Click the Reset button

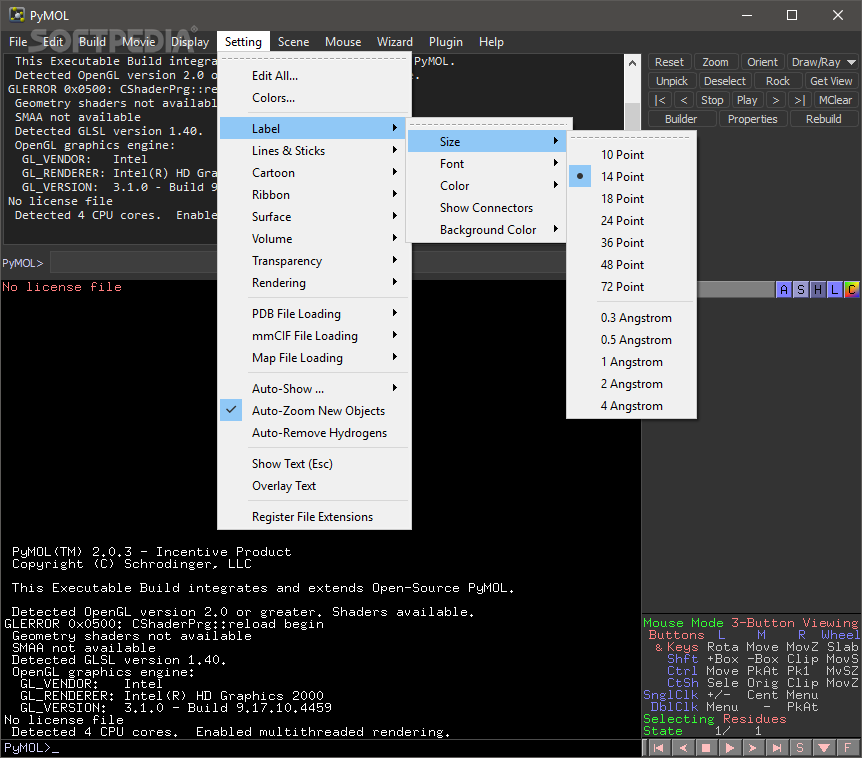669,62
